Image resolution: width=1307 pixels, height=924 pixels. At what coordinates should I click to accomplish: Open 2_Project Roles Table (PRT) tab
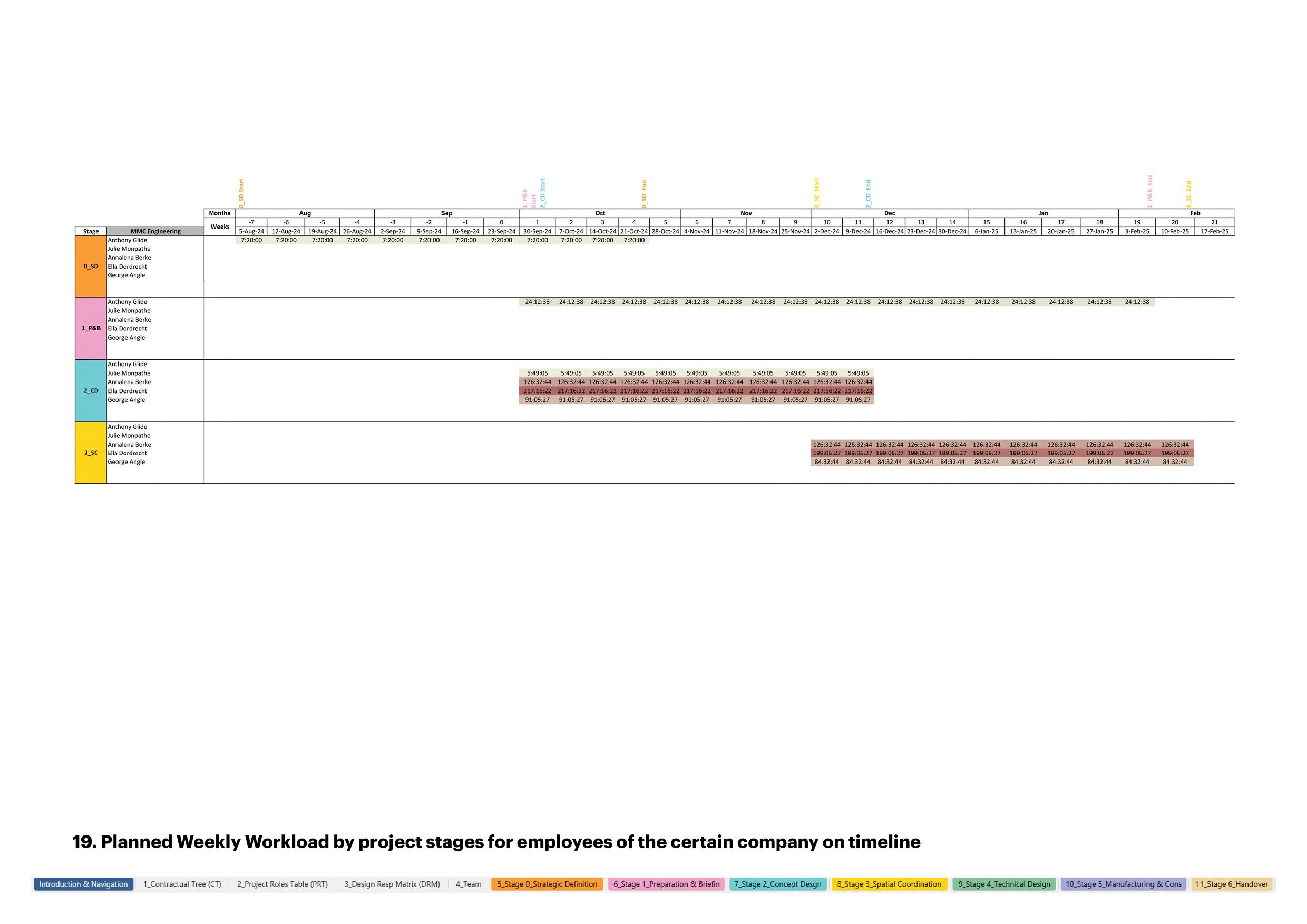pyautogui.click(x=282, y=884)
